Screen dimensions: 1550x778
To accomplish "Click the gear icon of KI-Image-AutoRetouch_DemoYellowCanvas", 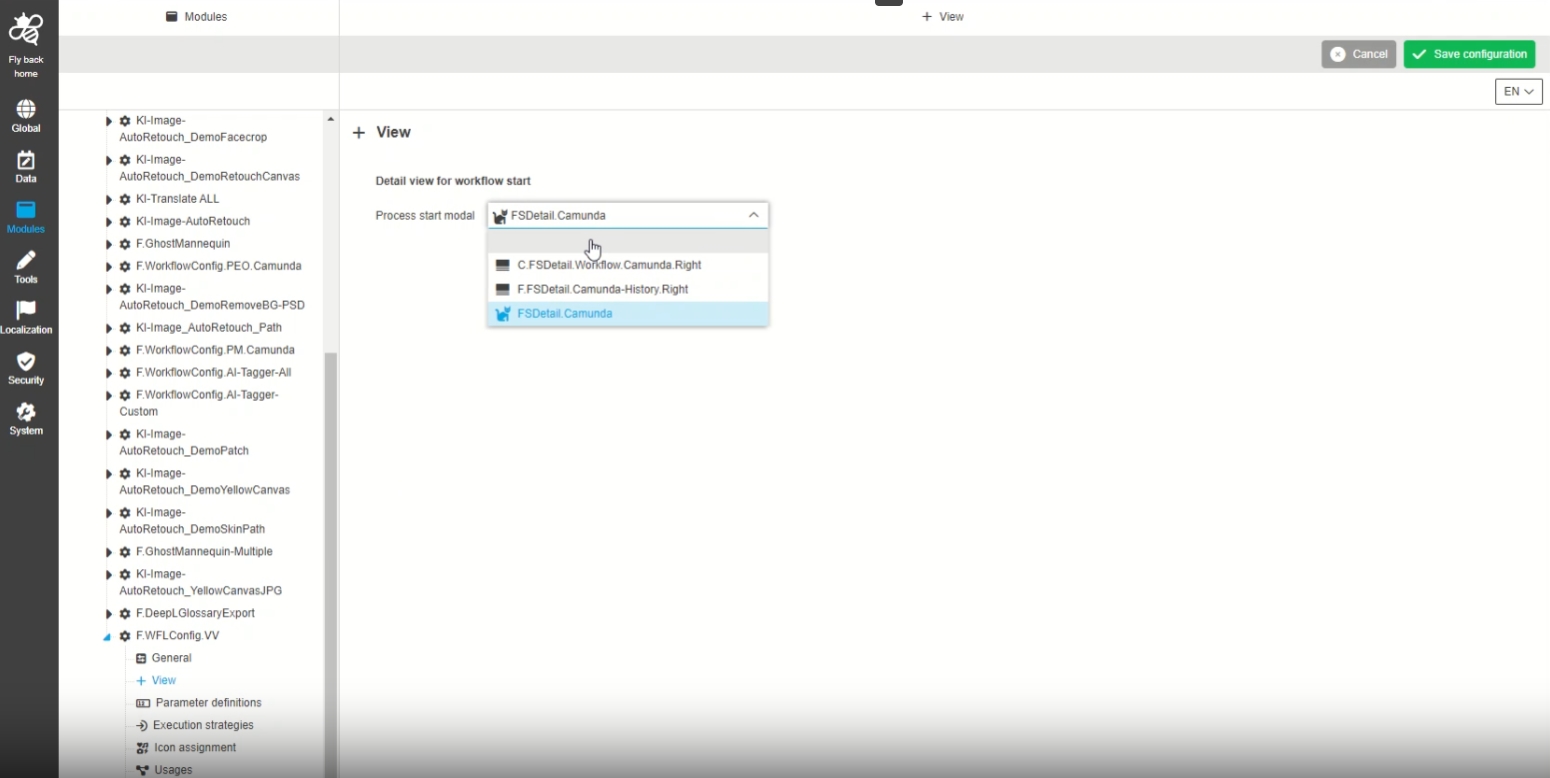I will [x=125, y=474].
